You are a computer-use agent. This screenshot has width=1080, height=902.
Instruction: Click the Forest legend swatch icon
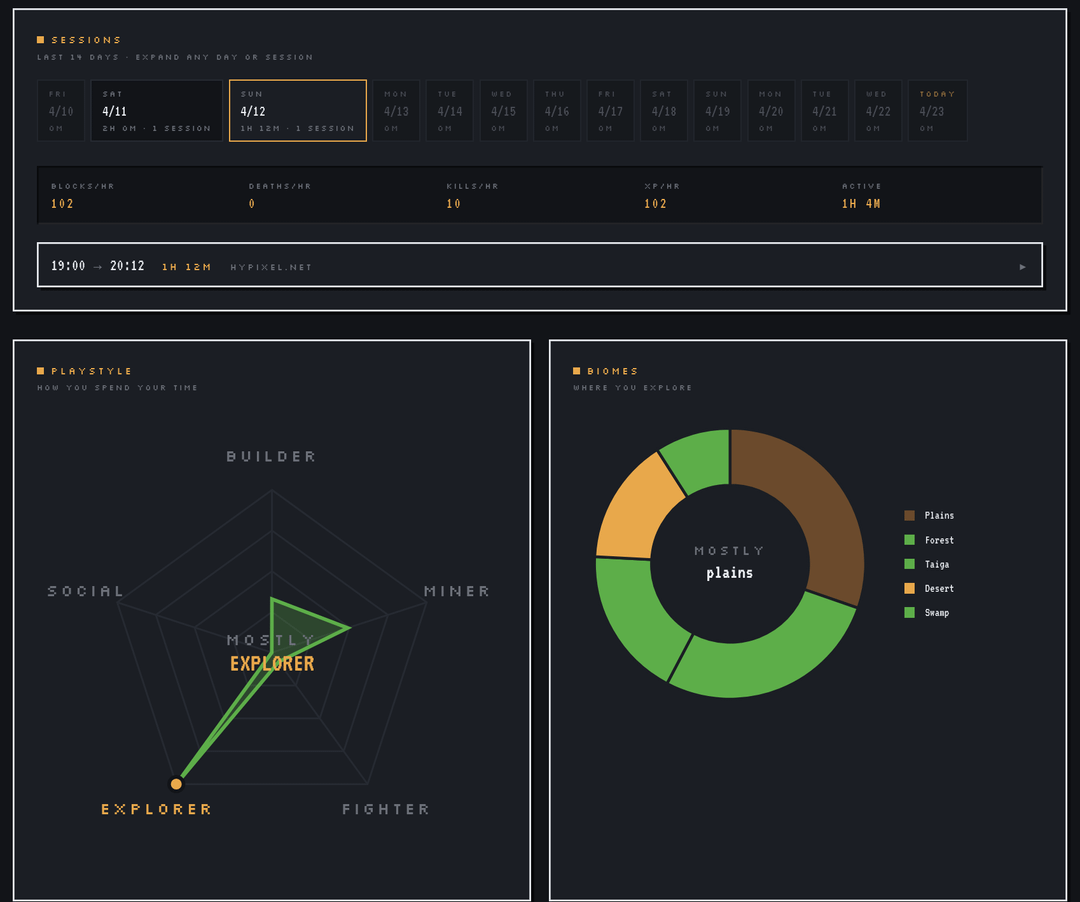(x=909, y=540)
